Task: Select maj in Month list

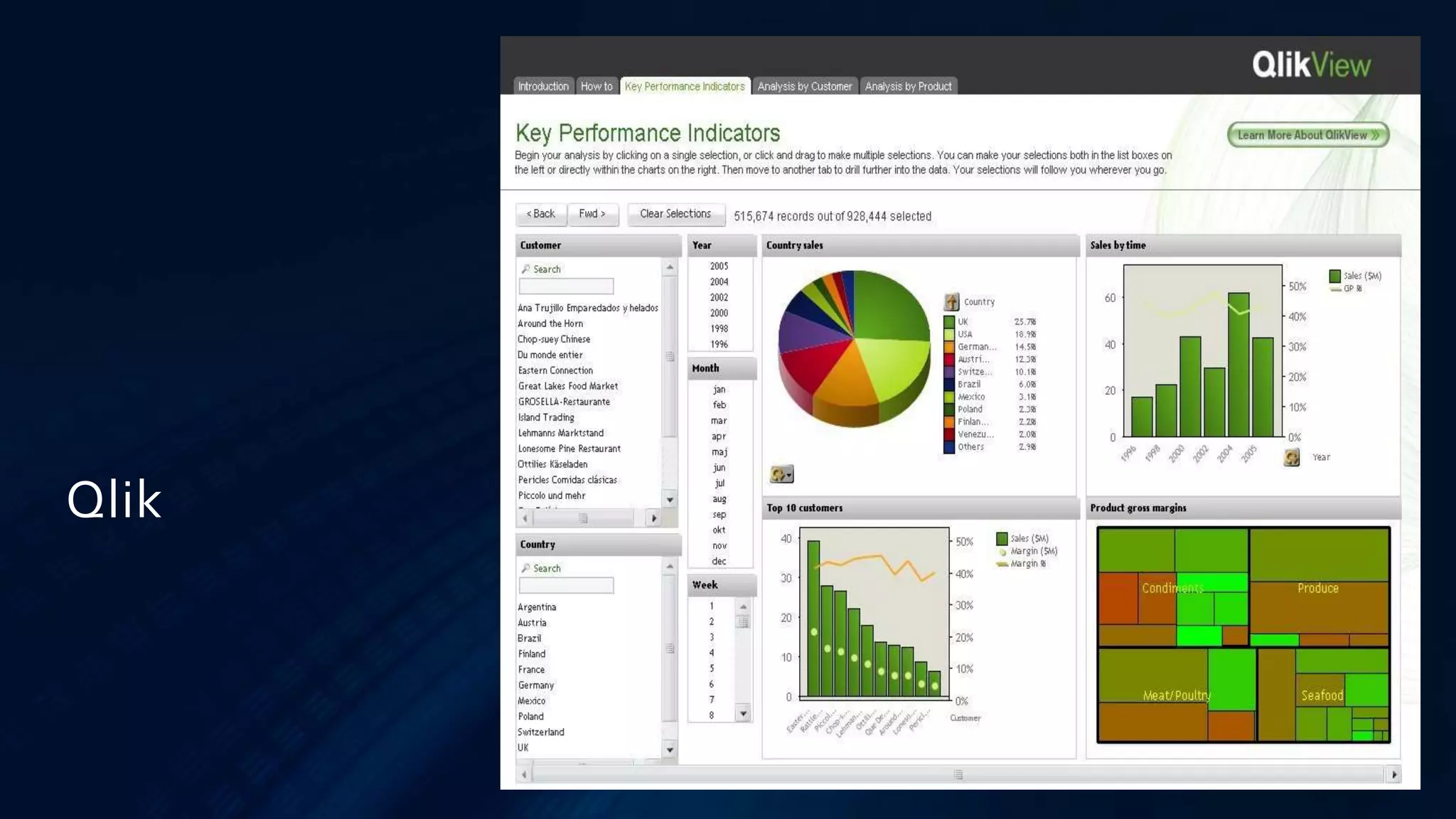Action: pos(719,452)
